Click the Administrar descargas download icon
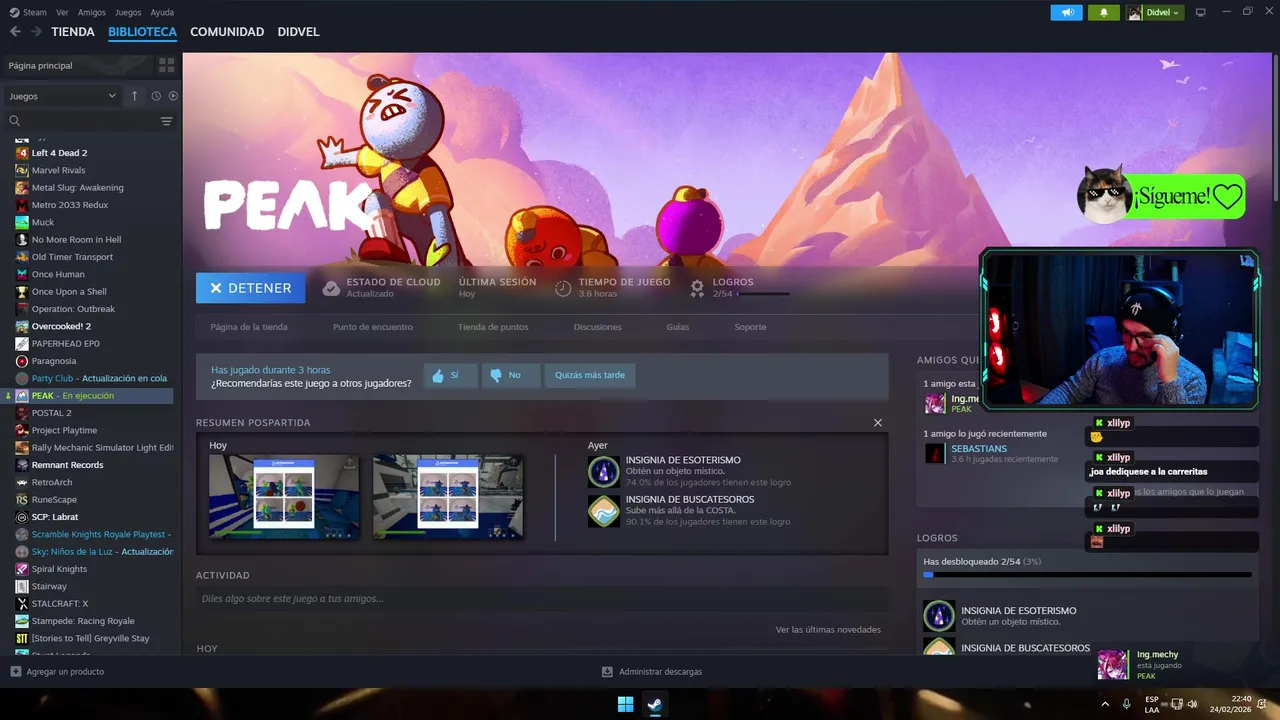1280x720 pixels. (607, 672)
